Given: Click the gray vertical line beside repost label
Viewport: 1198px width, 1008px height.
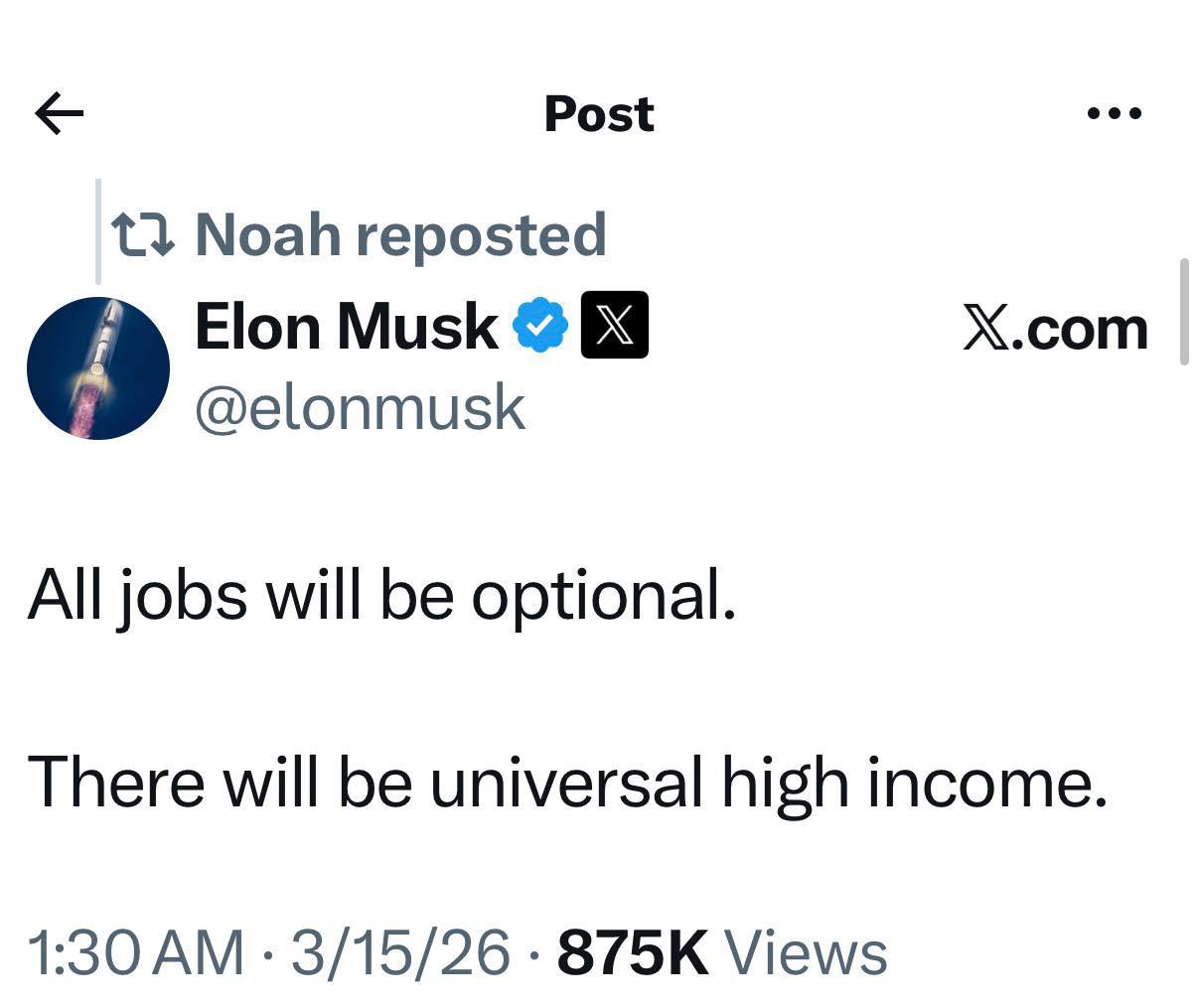Looking at the screenshot, I should point(98,232).
